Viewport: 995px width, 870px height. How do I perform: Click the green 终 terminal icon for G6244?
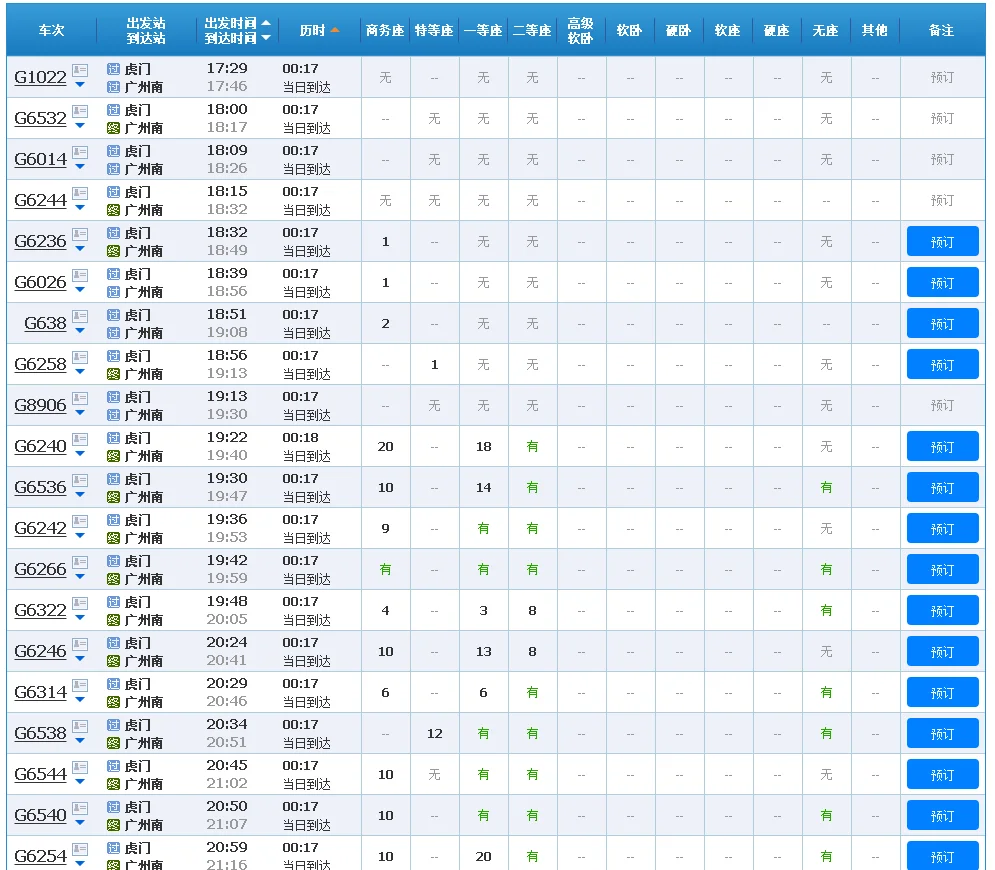113,210
